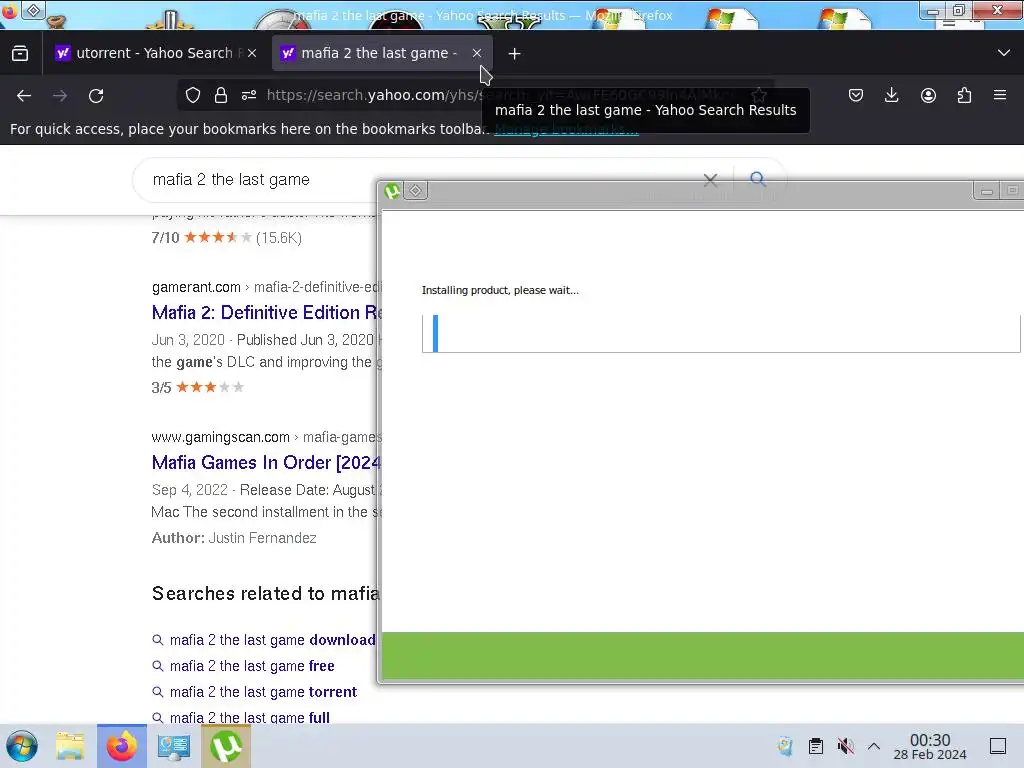Viewport: 1024px width, 768px height.
Task: Open Firefox View button in tab bar
Action: (20, 54)
